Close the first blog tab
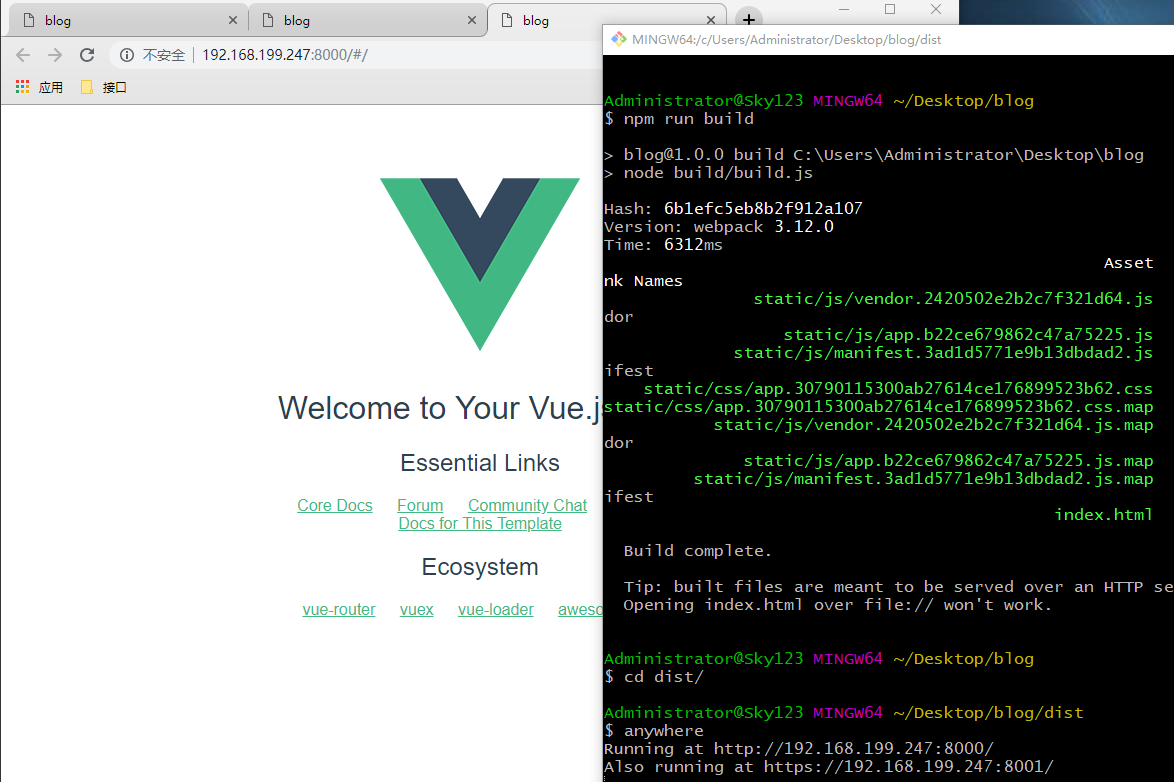This screenshot has height=782, width=1174. click(233, 20)
